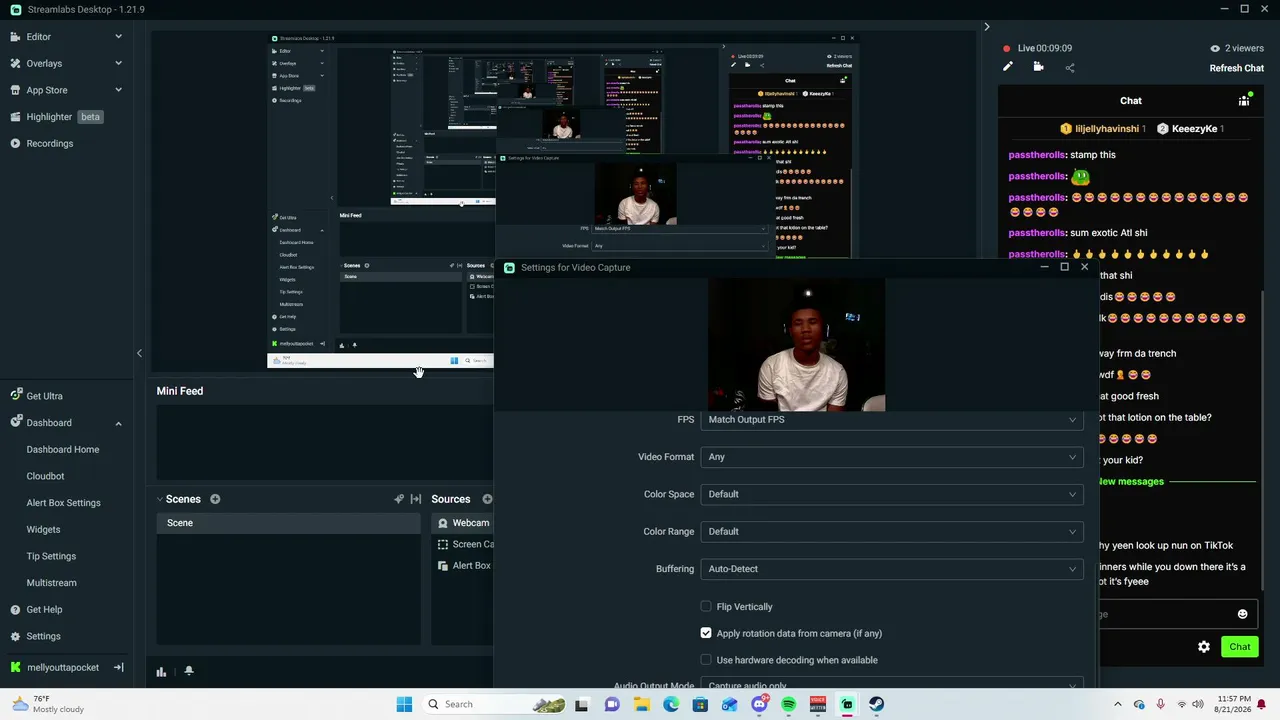The width and height of the screenshot is (1280, 720).
Task: Expand the App Store menu chevron
Action: [118, 90]
